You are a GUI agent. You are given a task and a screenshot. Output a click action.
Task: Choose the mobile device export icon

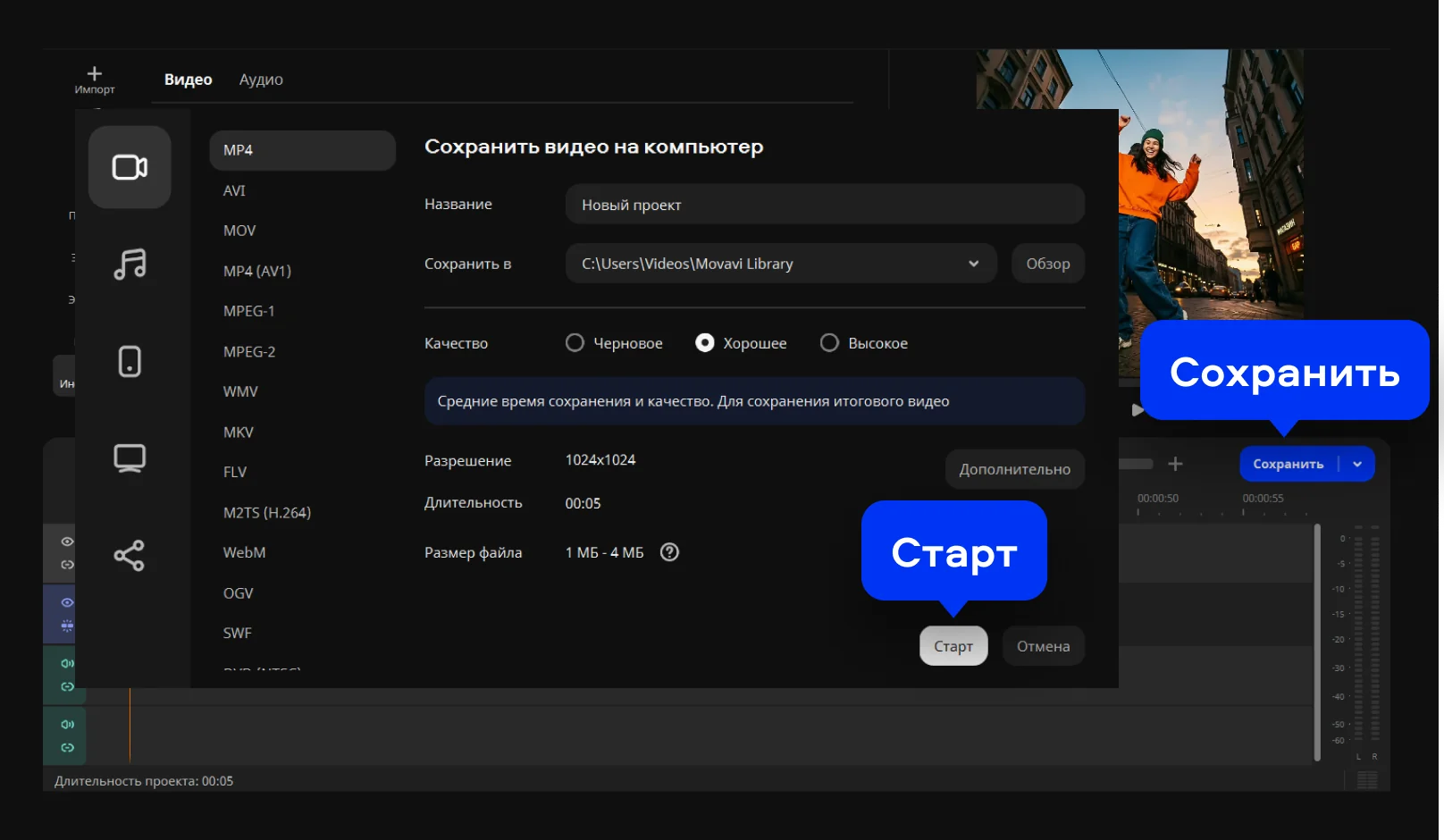130,361
